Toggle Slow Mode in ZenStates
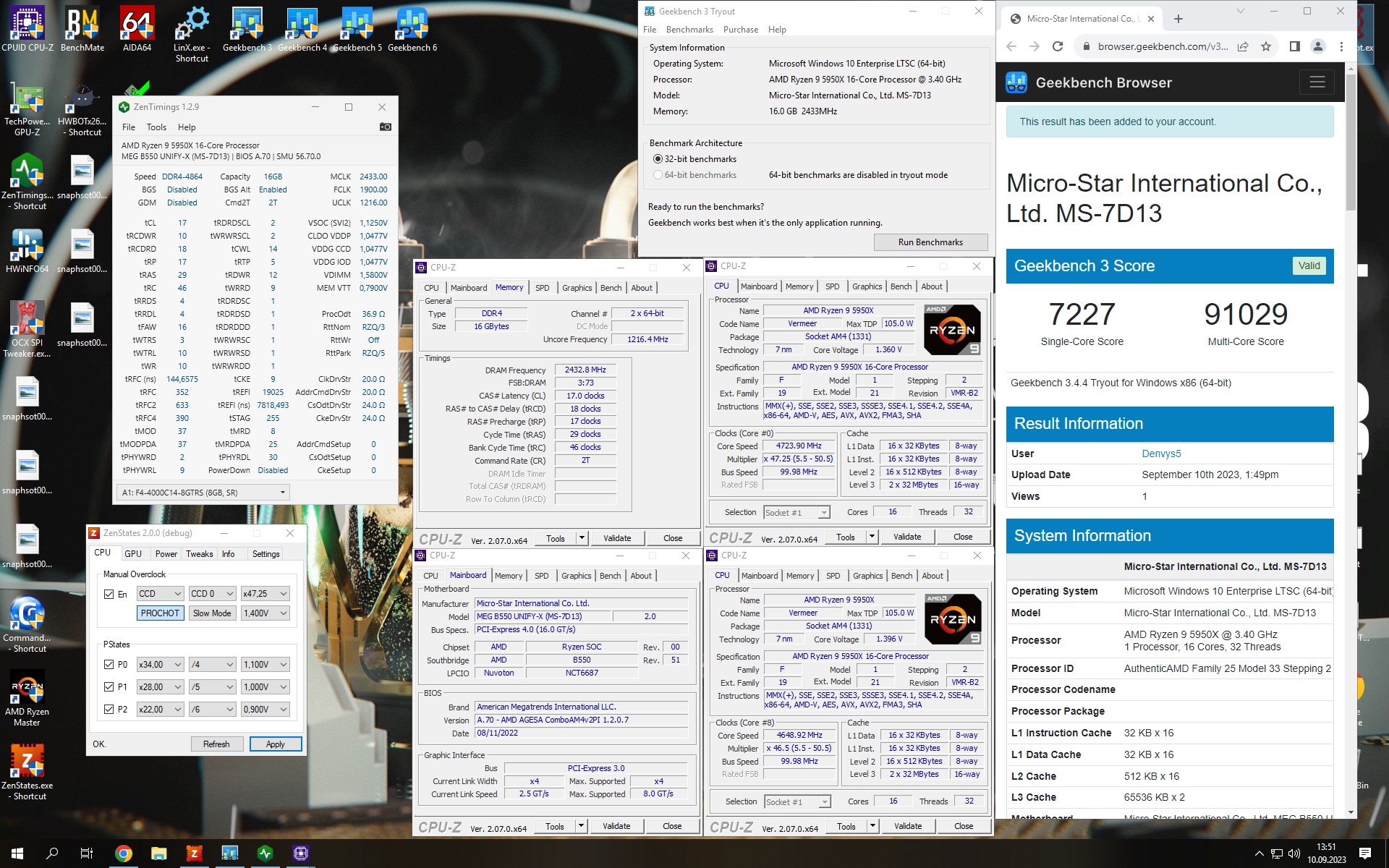This screenshot has width=1389, height=868. (212, 613)
